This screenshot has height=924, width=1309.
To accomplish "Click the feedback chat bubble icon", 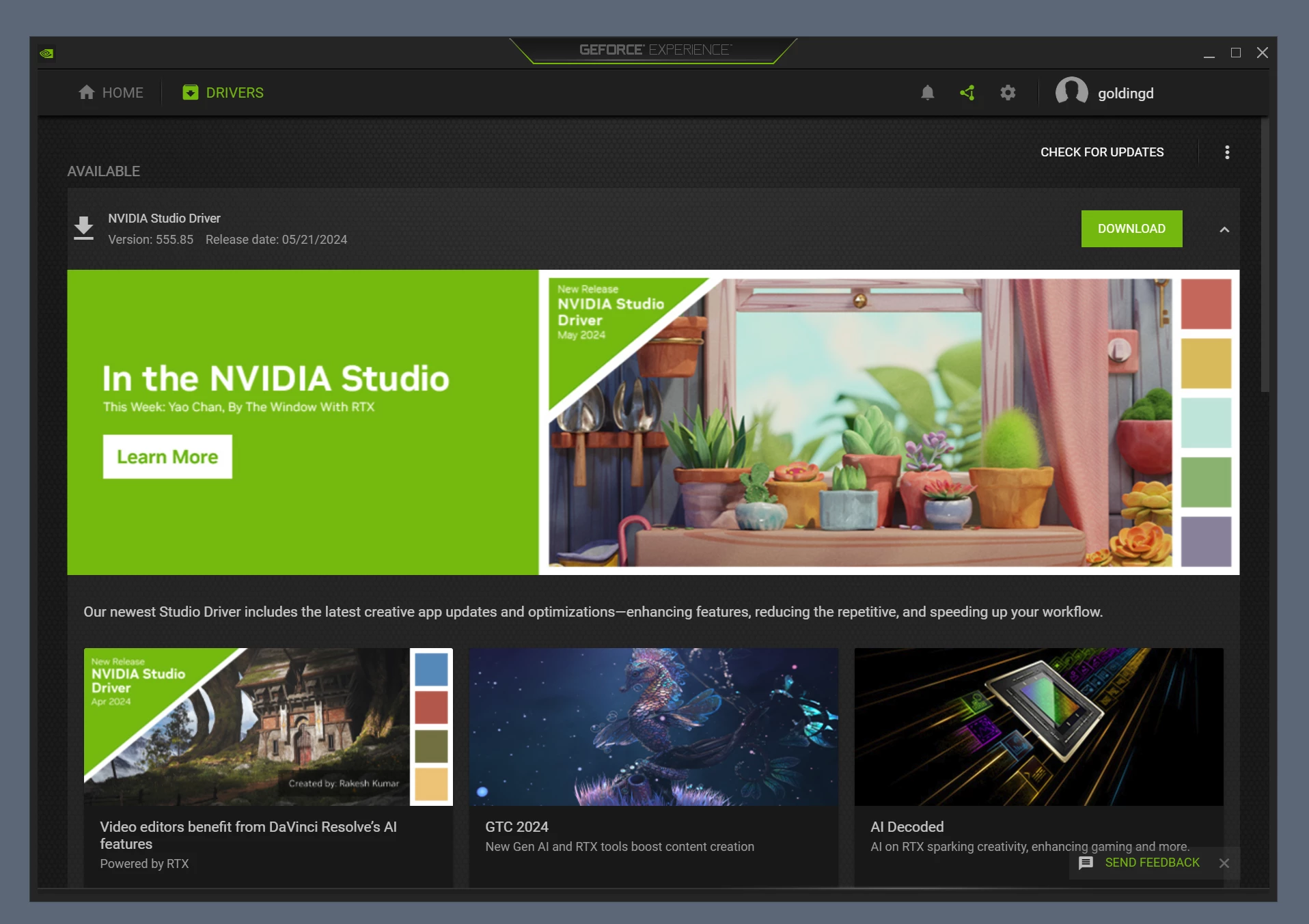I will coord(1086,863).
